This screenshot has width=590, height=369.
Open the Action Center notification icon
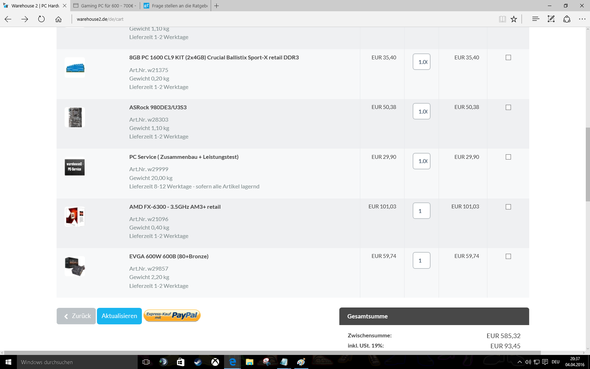pyautogui.click(x=545, y=362)
